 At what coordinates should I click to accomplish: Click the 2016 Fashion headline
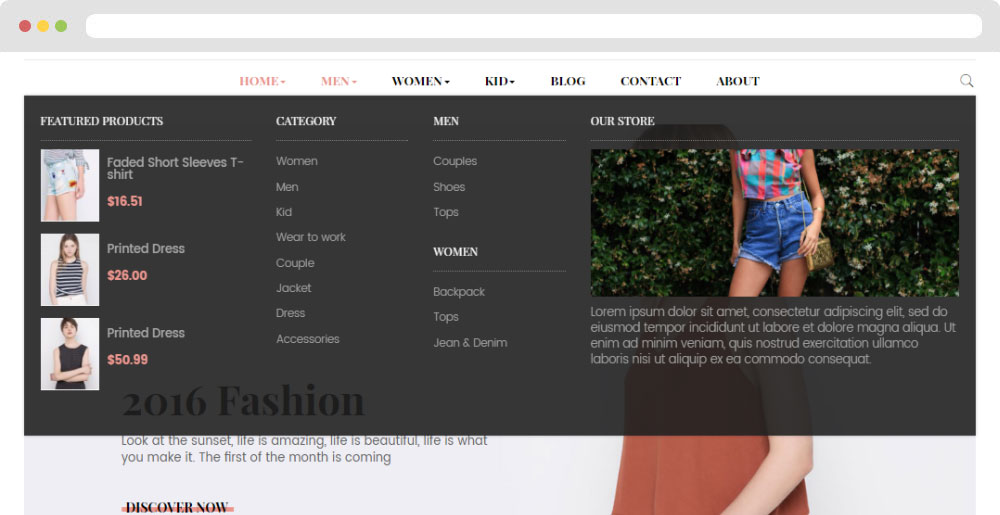click(243, 401)
